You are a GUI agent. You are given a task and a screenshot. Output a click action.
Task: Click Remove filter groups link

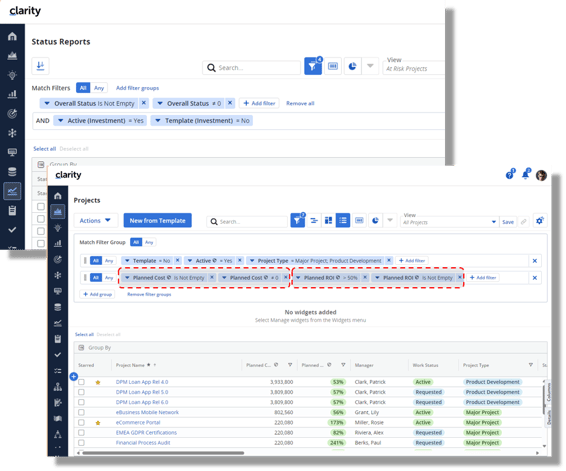[149, 295]
